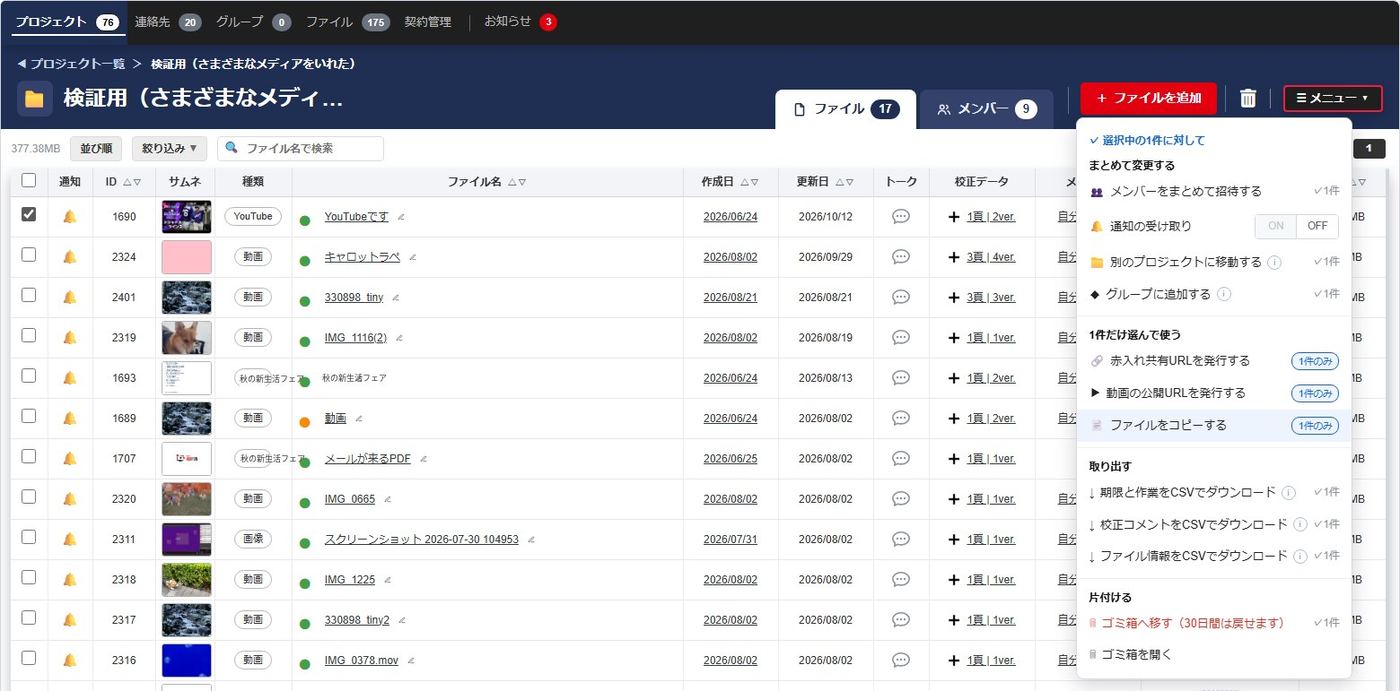The height and width of the screenshot is (691, 1400).
Task: Click the project folder icon beside the title
Action: [35, 99]
